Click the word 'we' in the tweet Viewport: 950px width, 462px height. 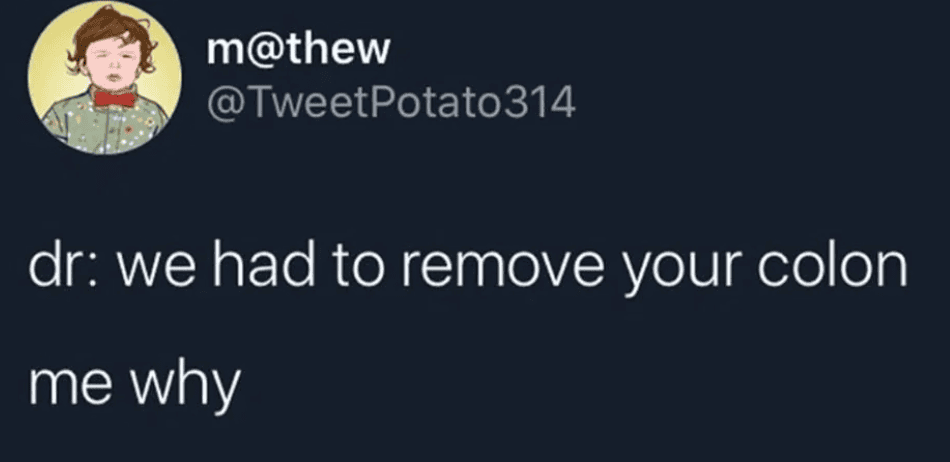(157, 271)
